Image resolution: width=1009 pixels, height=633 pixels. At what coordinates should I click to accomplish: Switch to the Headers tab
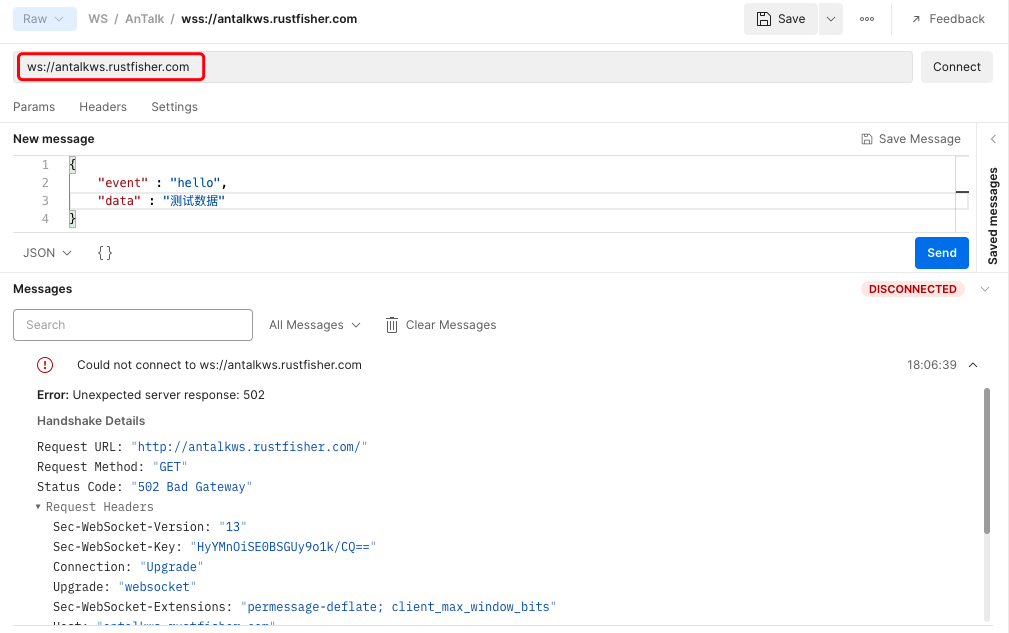(x=103, y=107)
